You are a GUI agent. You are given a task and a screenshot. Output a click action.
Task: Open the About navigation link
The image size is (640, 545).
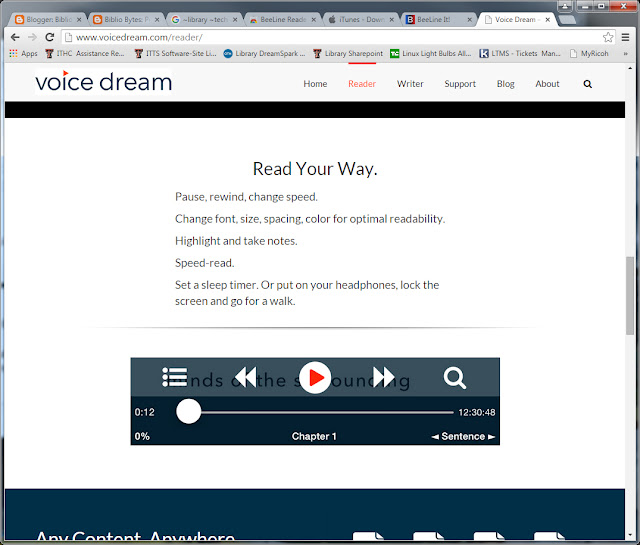pos(547,84)
